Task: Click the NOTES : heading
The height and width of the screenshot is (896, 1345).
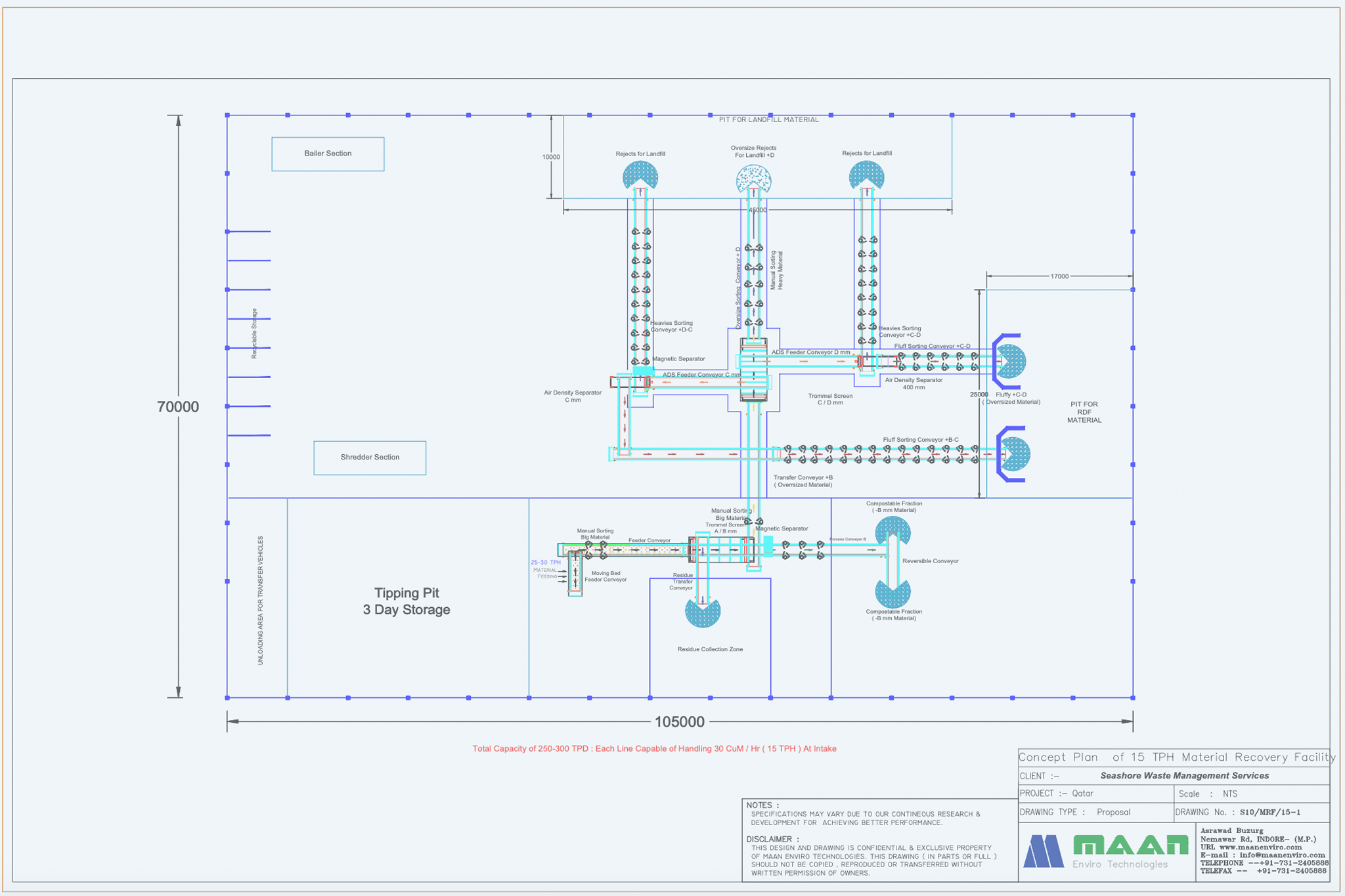Action: pyautogui.click(x=763, y=805)
